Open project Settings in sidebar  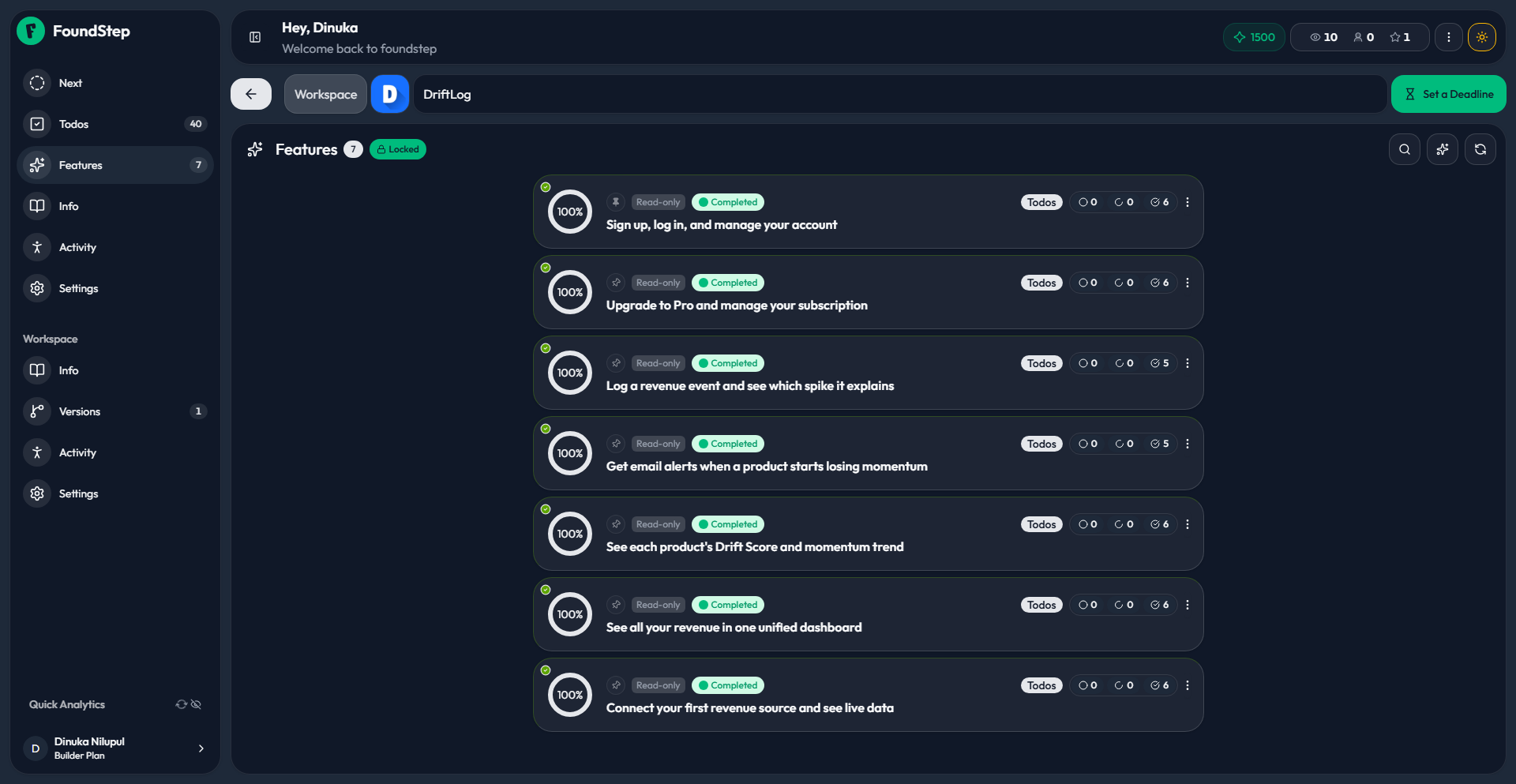pyautogui.click(x=115, y=288)
